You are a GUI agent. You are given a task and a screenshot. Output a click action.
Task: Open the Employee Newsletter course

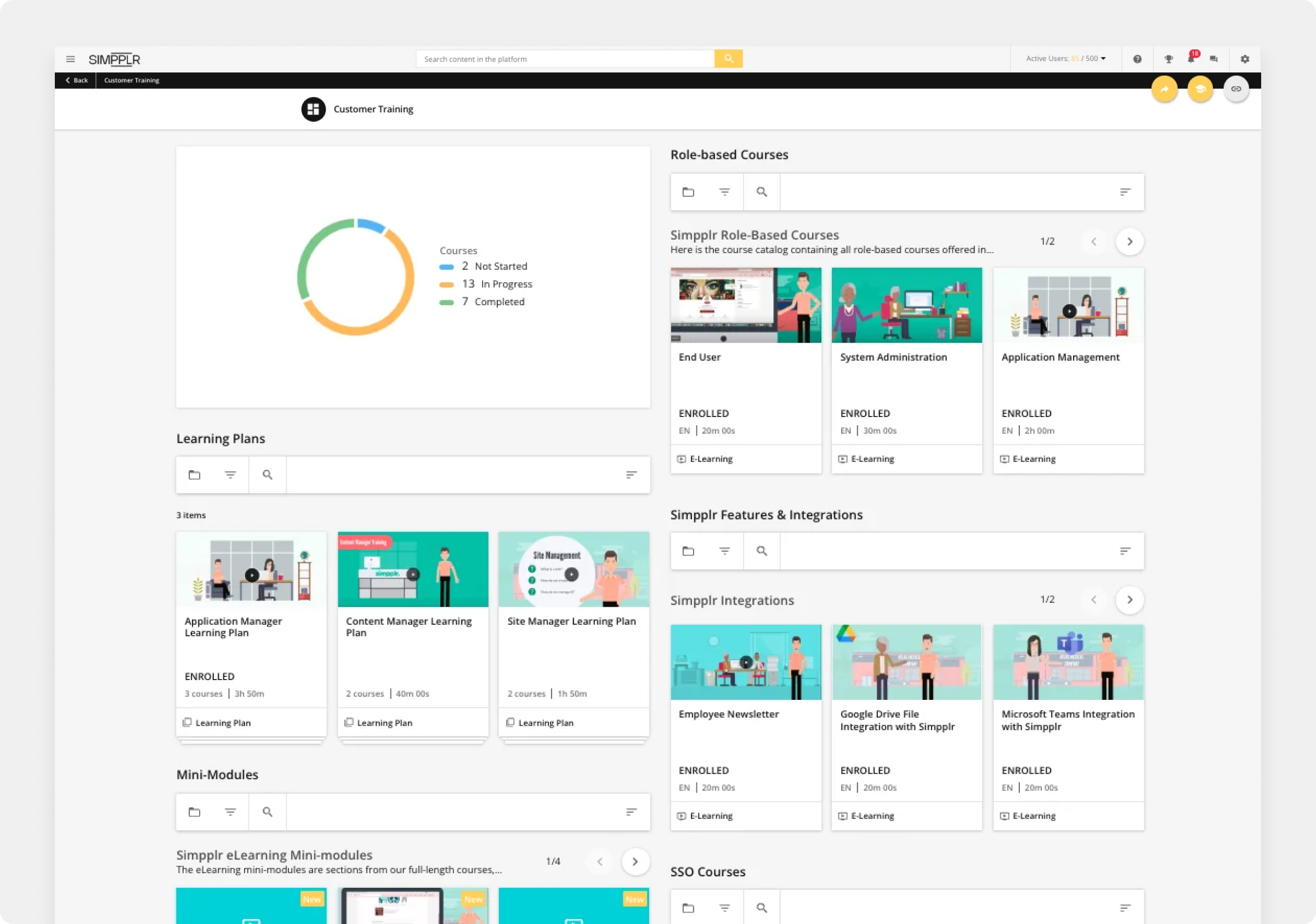(746, 727)
